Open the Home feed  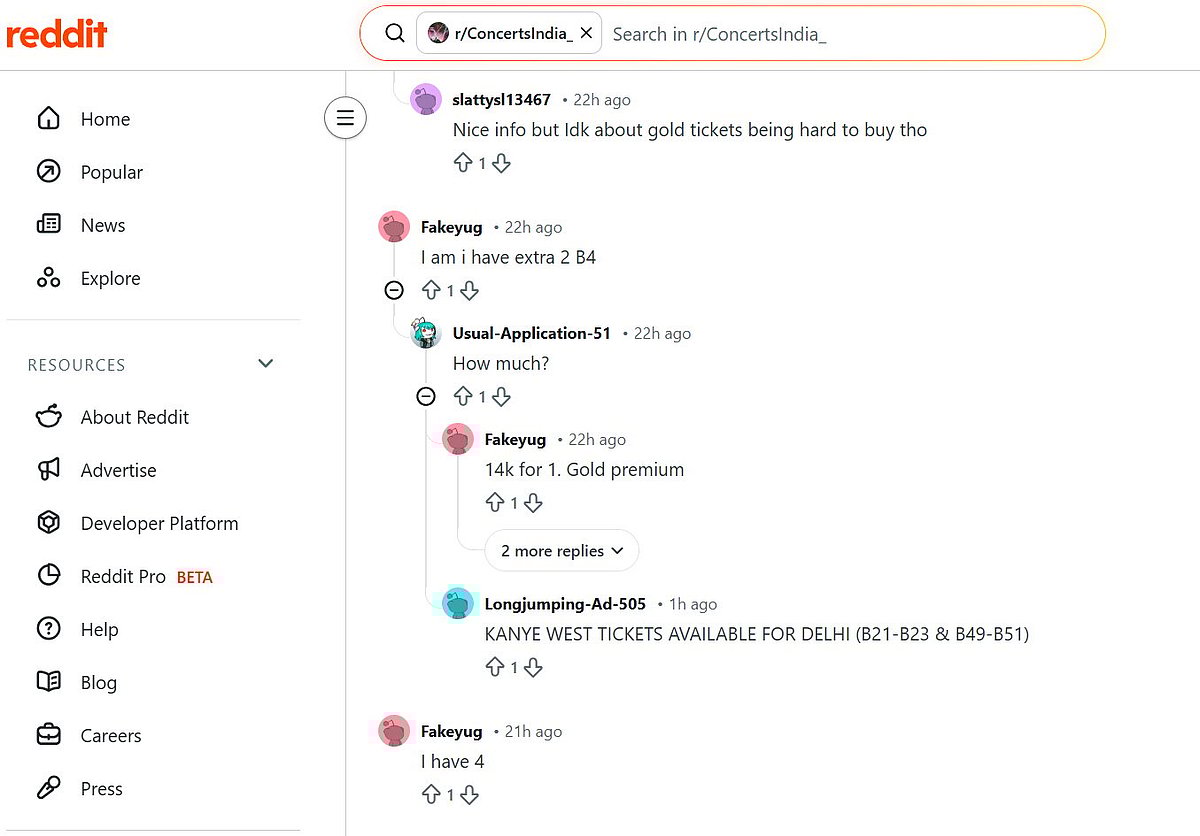click(x=105, y=119)
